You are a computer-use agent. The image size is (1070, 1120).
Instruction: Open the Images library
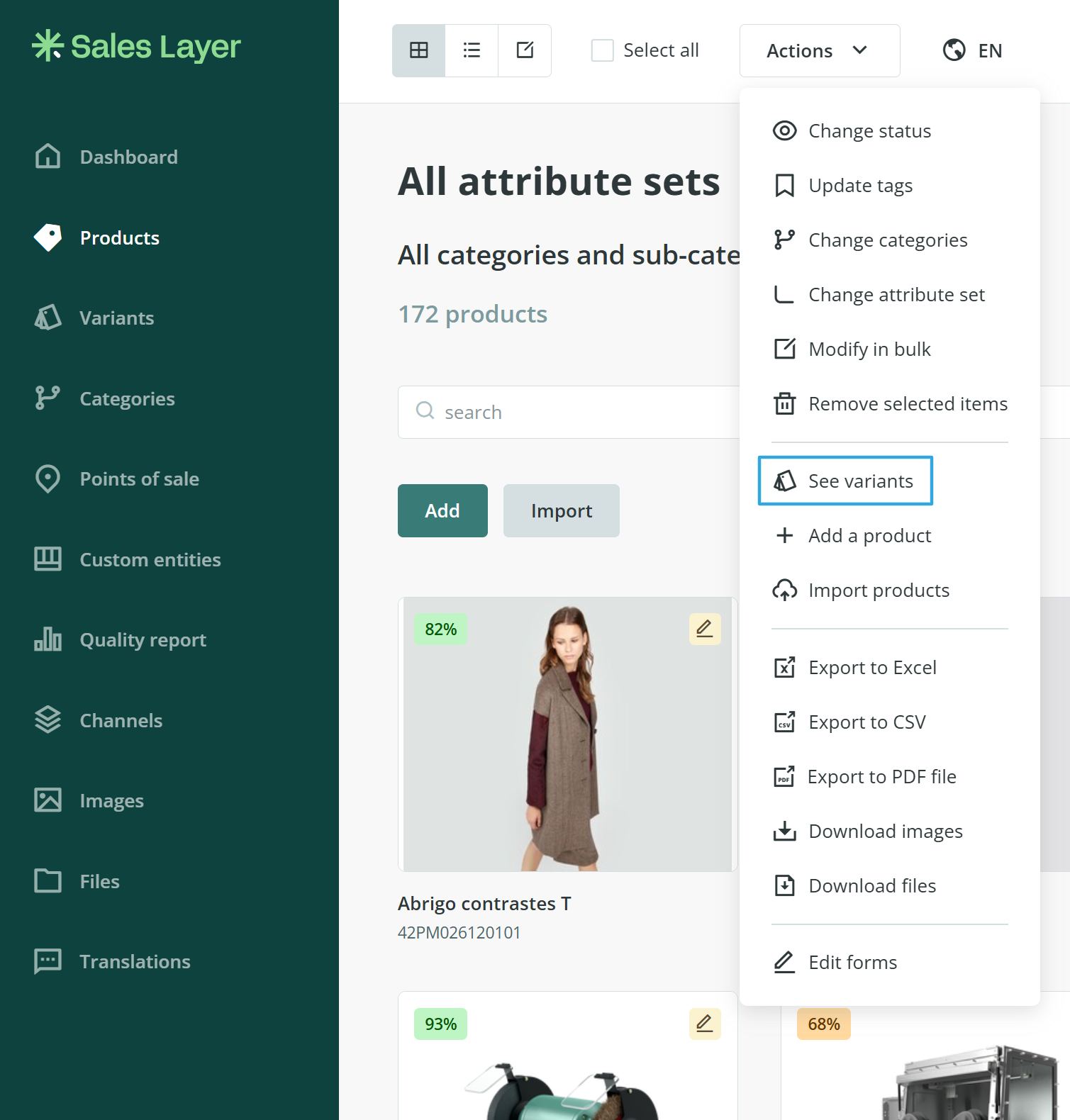click(x=89, y=800)
